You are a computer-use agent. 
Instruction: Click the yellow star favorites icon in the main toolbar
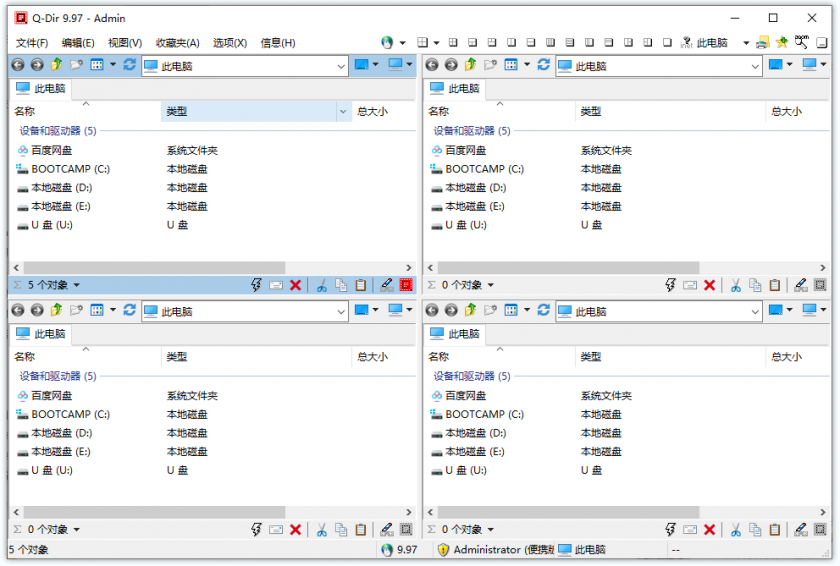pos(782,42)
